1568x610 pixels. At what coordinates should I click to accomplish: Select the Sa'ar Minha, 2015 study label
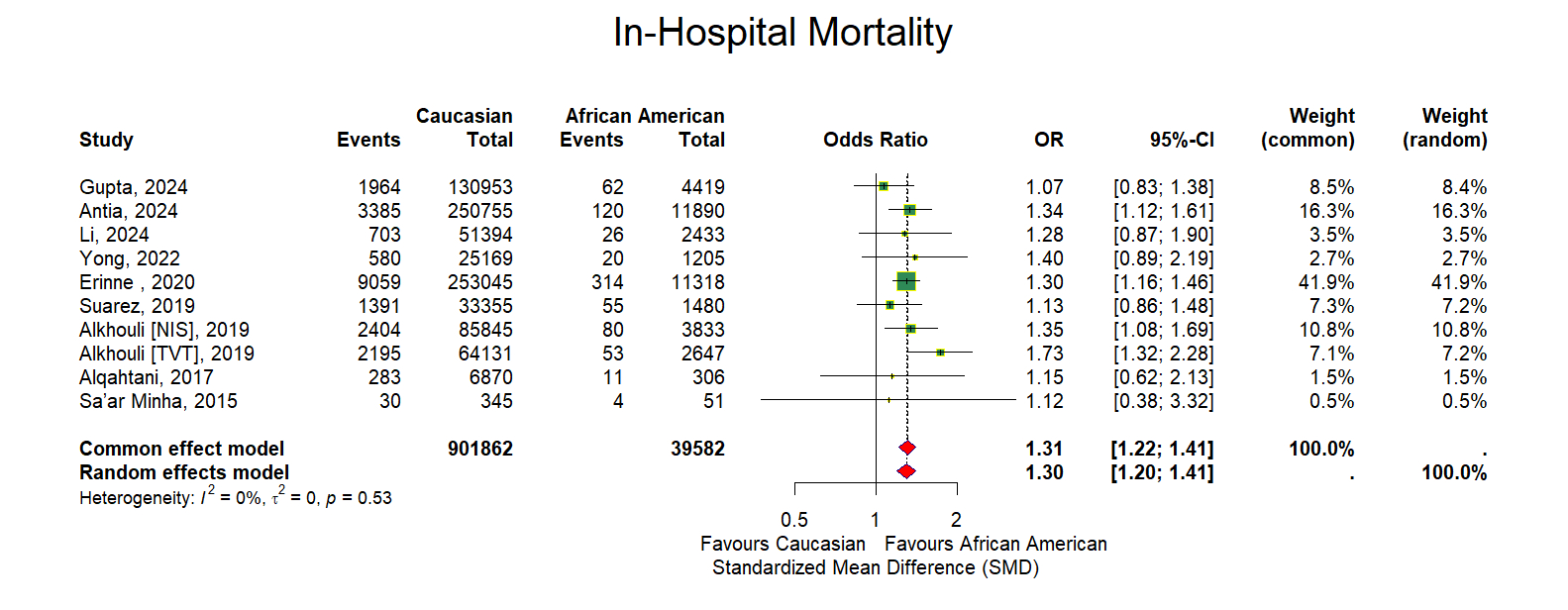(158, 401)
